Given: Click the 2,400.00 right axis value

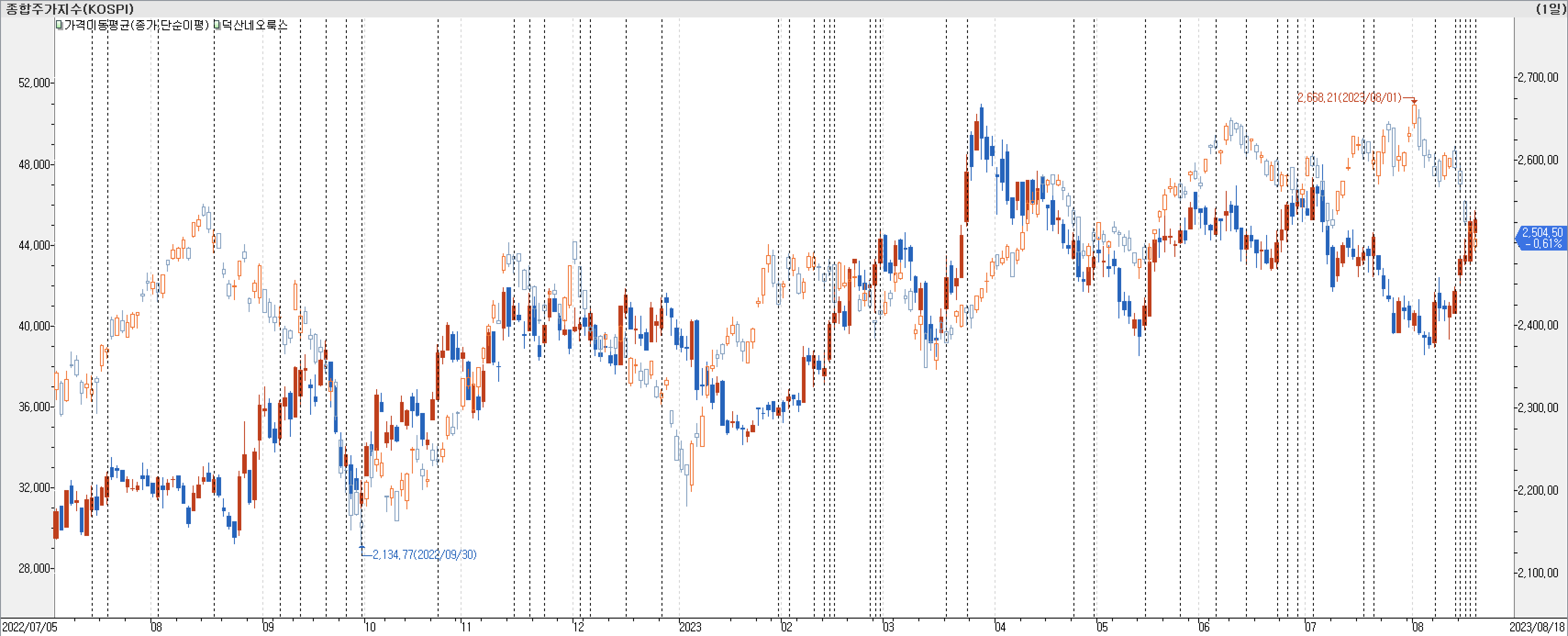Looking at the screenshot, I should pos(1538,325).
